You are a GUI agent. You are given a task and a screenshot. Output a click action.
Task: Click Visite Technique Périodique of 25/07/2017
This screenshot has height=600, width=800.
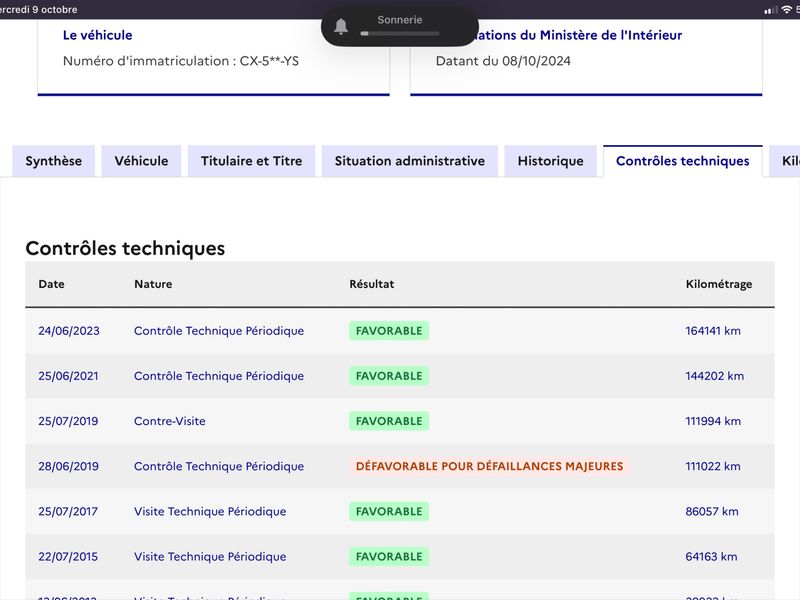pyautogui.click(x=210, y=511)
